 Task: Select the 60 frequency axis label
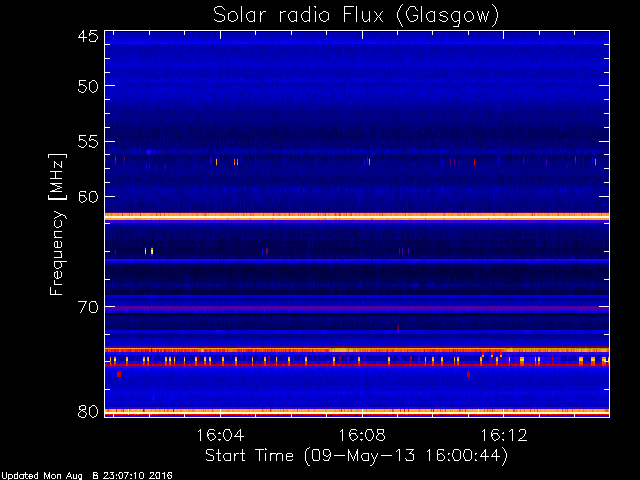tap(88, 197)
